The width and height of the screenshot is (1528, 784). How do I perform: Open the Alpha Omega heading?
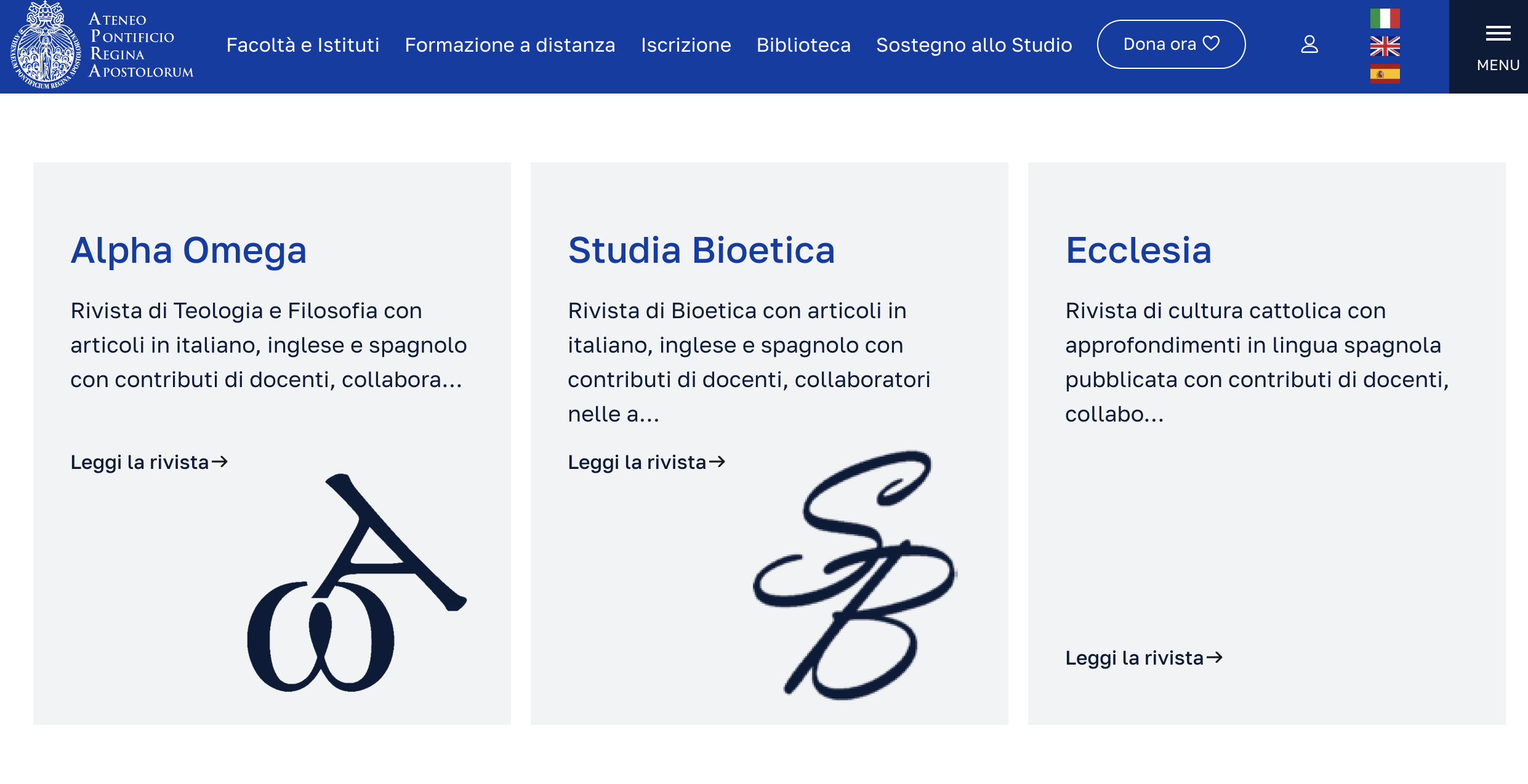pyautogui.click(x=188, y=250)
